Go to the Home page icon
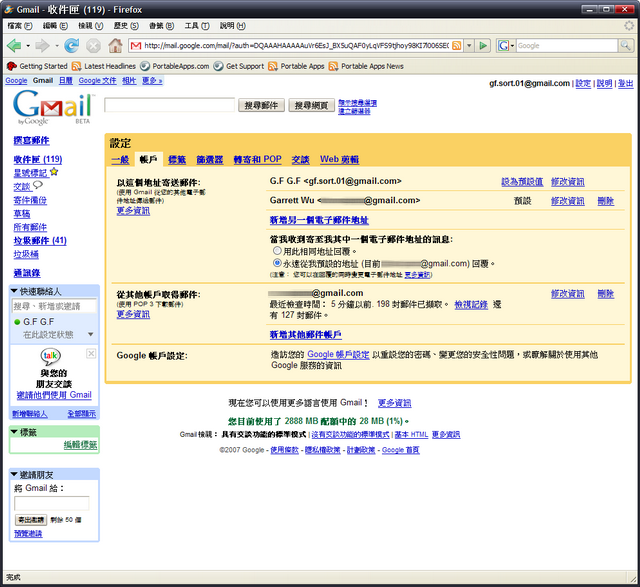 point(116,46)
